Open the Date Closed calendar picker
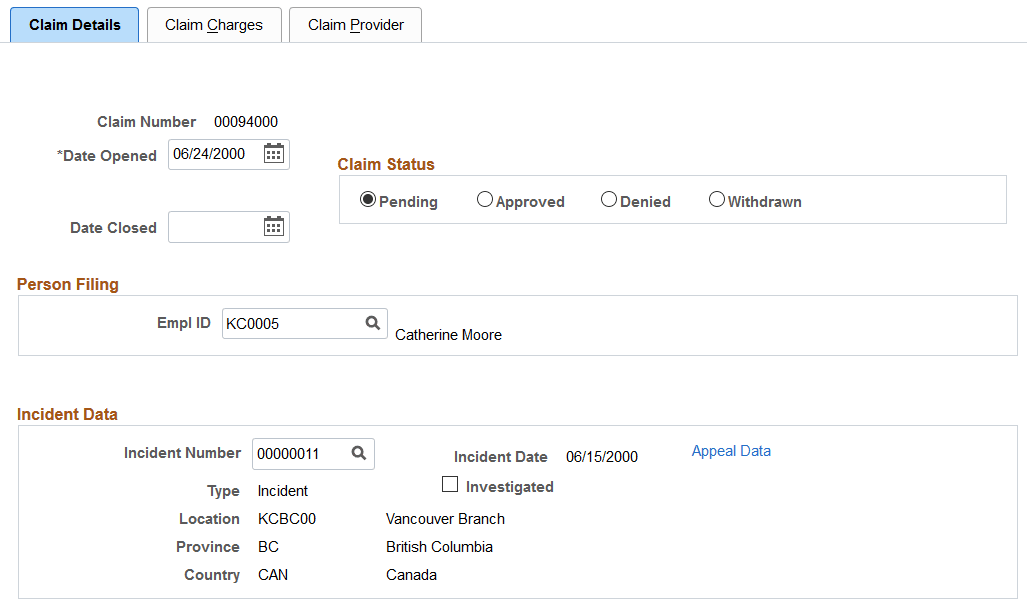The width and height of the screenshot is (1027, 608). click(274, 227)
